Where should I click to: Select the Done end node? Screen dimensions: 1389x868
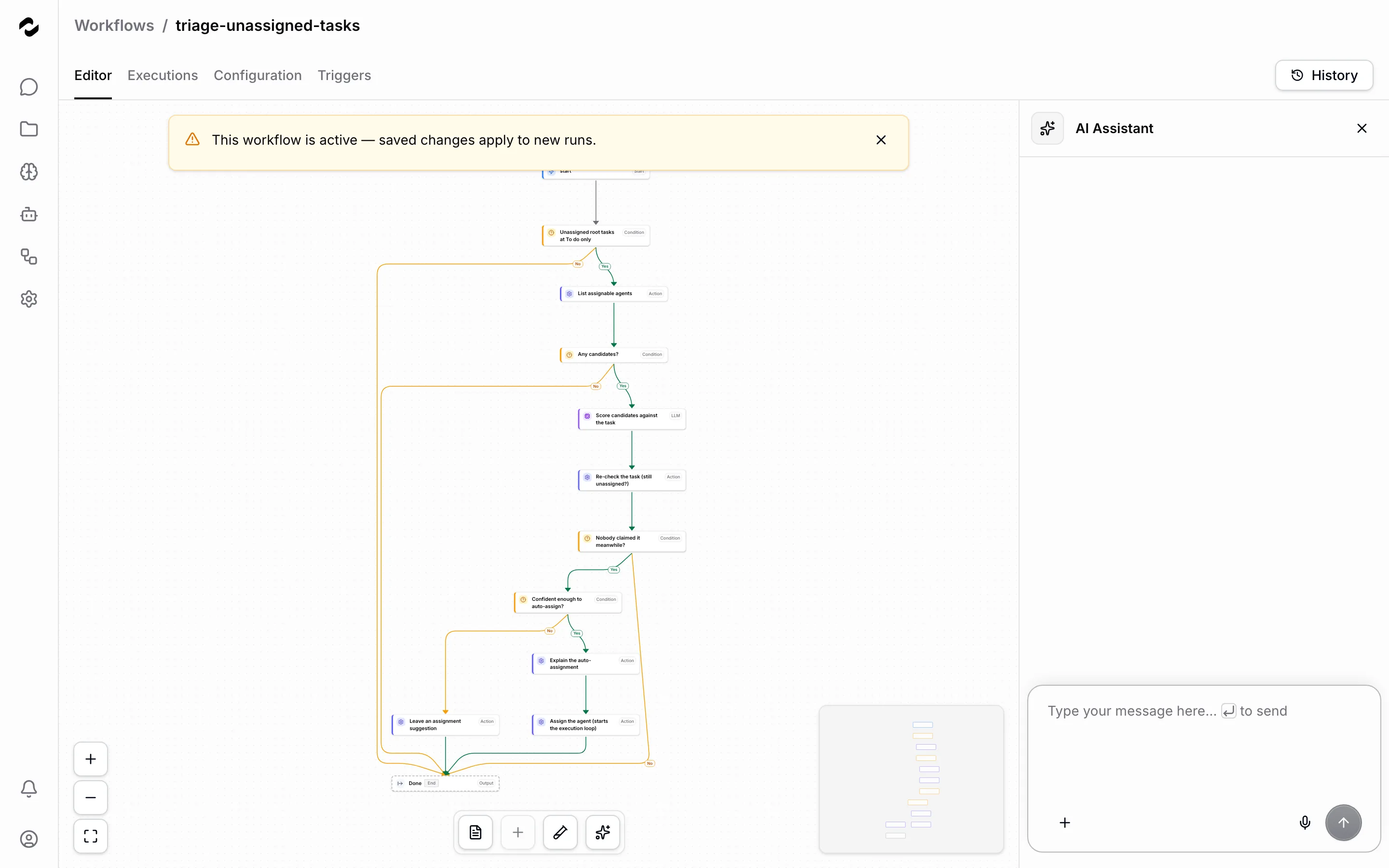tap(446, 784)
